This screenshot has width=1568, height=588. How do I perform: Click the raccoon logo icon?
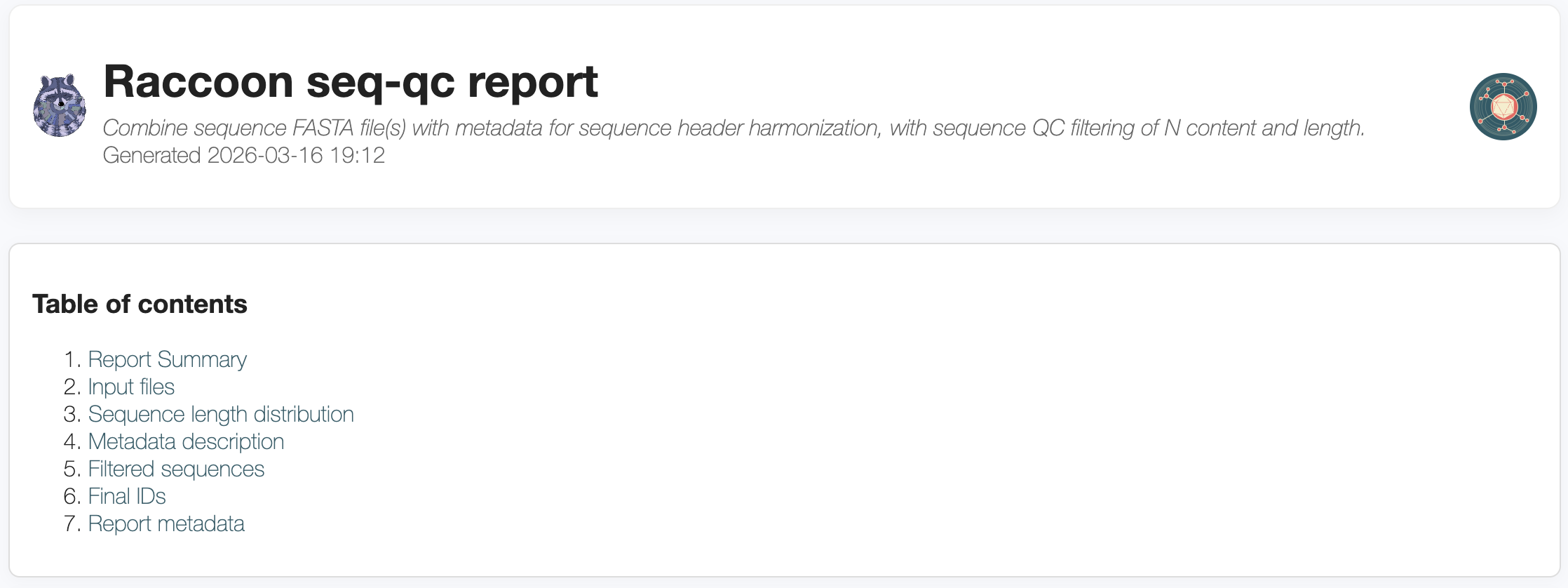click(60, 106)
